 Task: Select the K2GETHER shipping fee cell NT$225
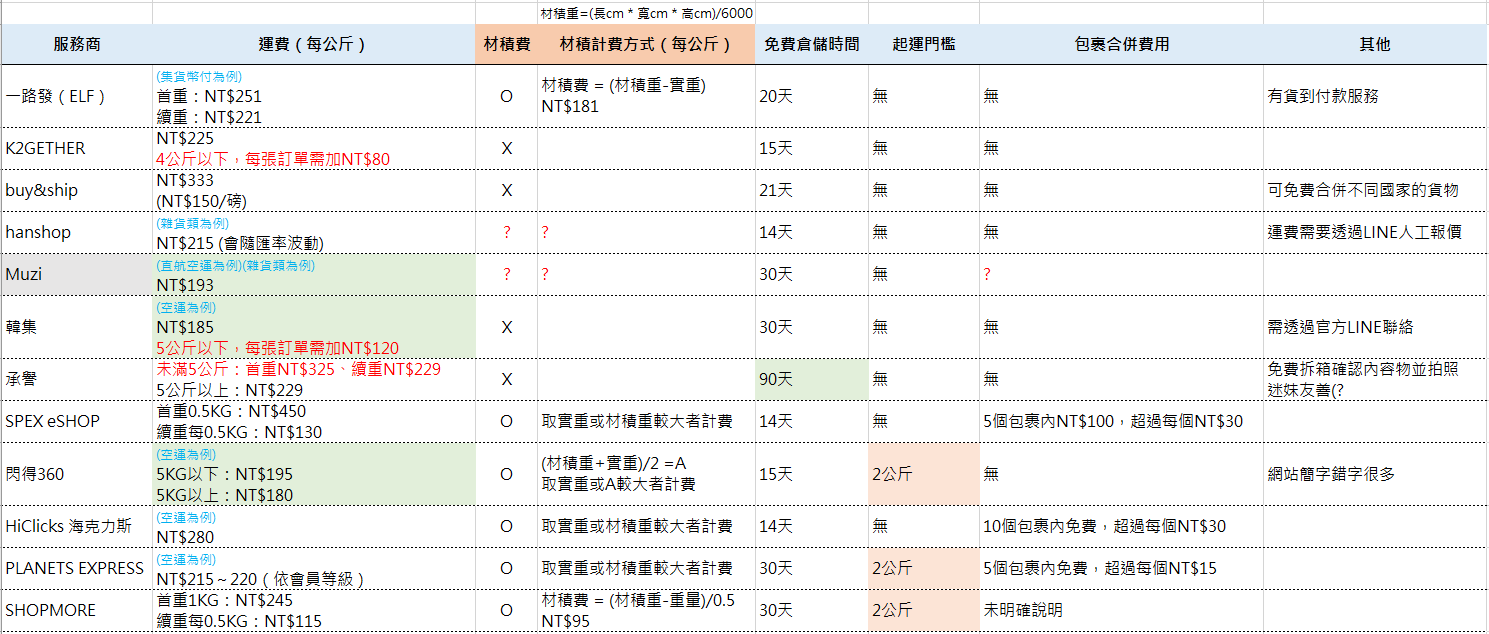(314, 148)
